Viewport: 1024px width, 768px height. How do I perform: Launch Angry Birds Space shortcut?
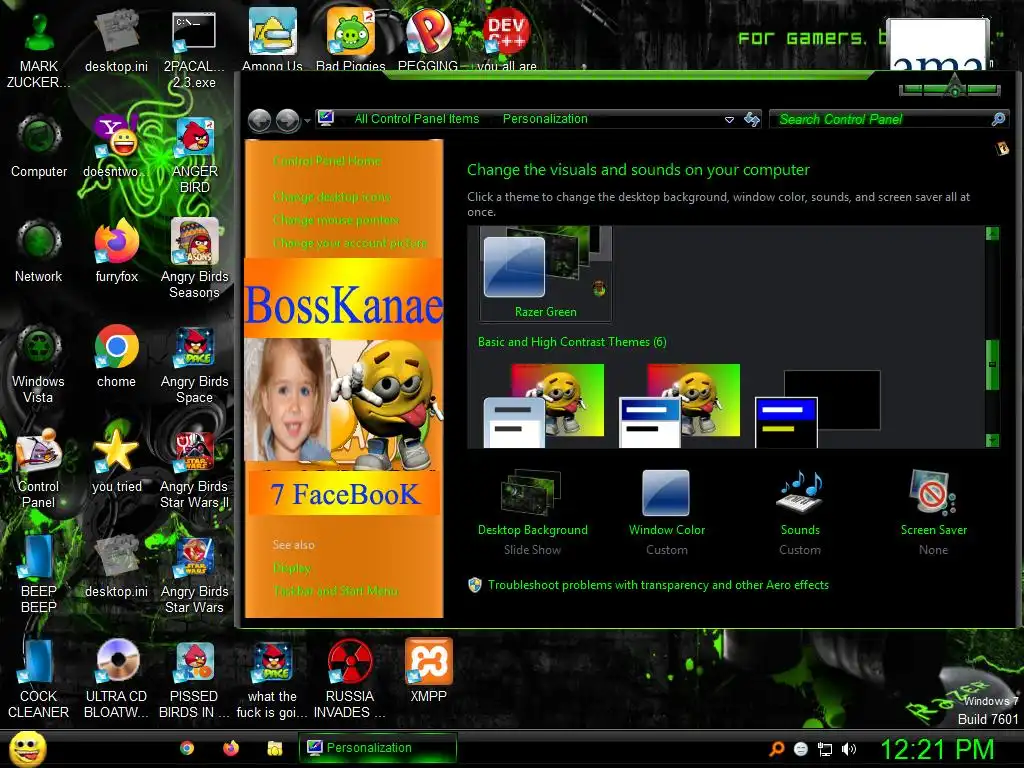click(194, 364)
